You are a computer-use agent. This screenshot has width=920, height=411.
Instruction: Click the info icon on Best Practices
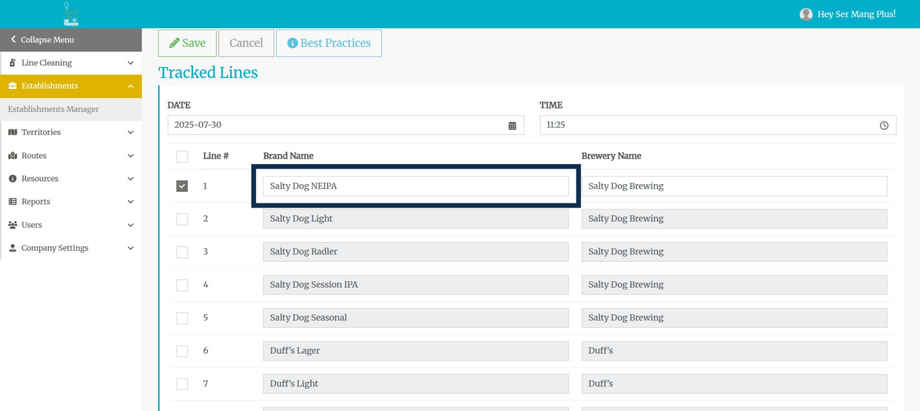292,43
